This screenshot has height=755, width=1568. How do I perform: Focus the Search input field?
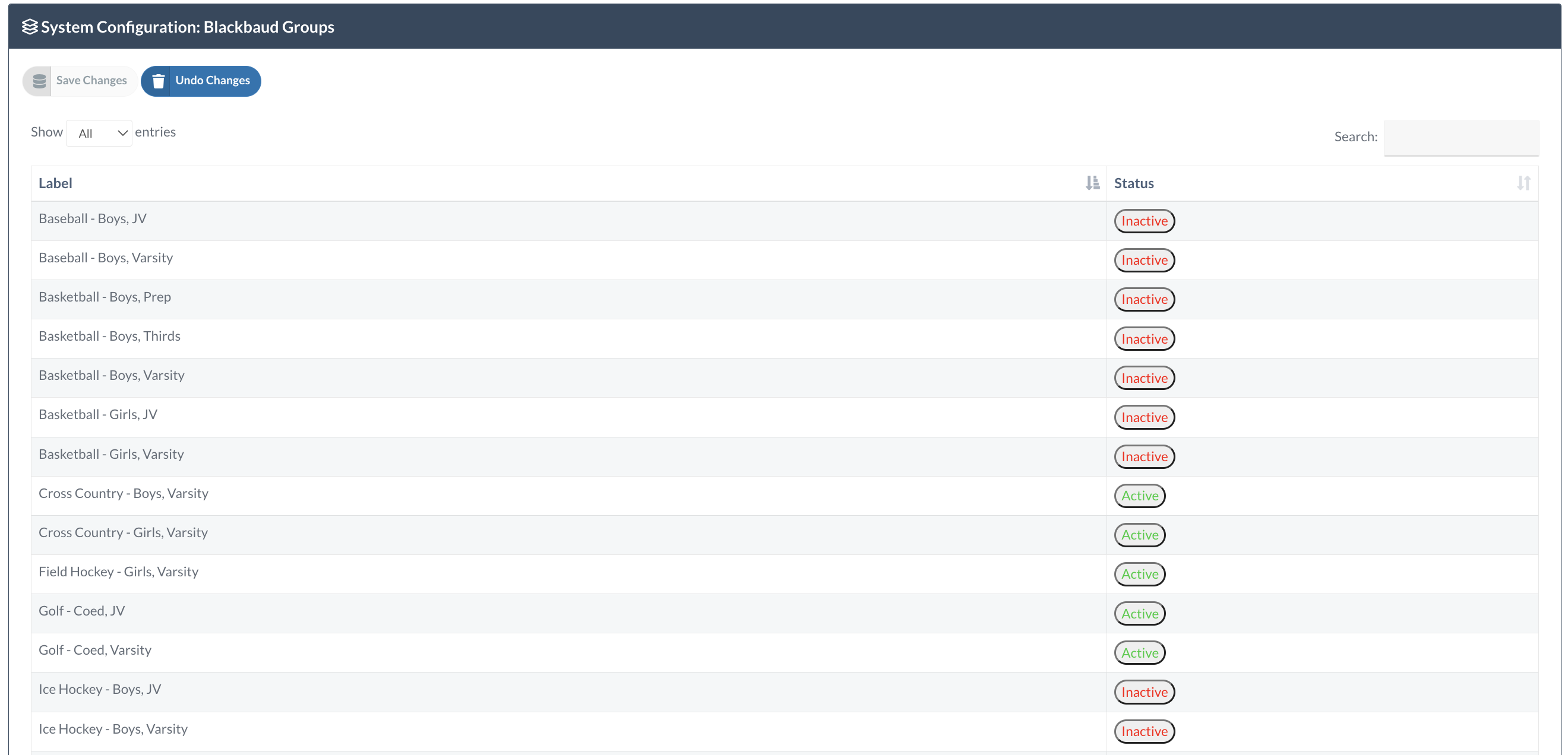click(1461, 138)
